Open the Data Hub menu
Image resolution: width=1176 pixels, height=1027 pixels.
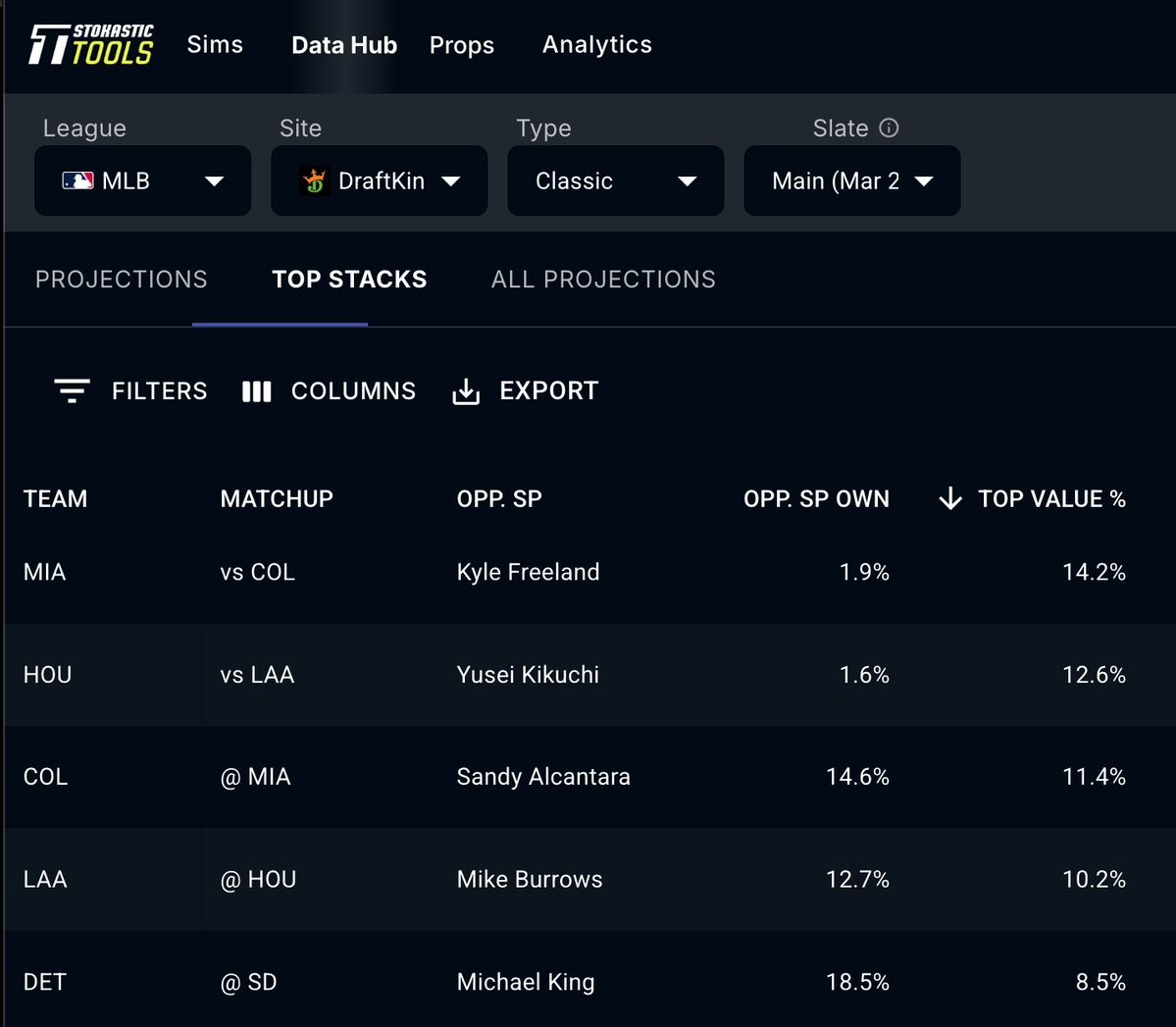click(344, 45)
